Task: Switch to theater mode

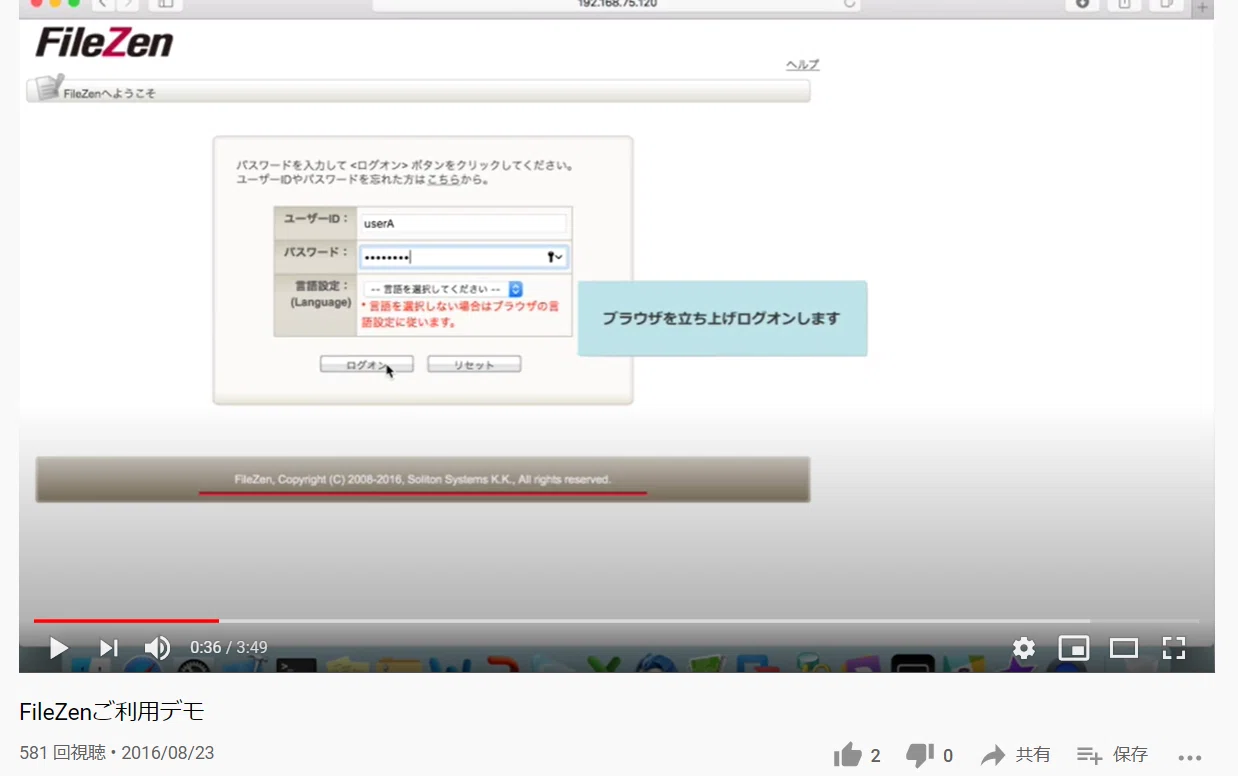Action: pyautogui.click(x=1124, y=648)
